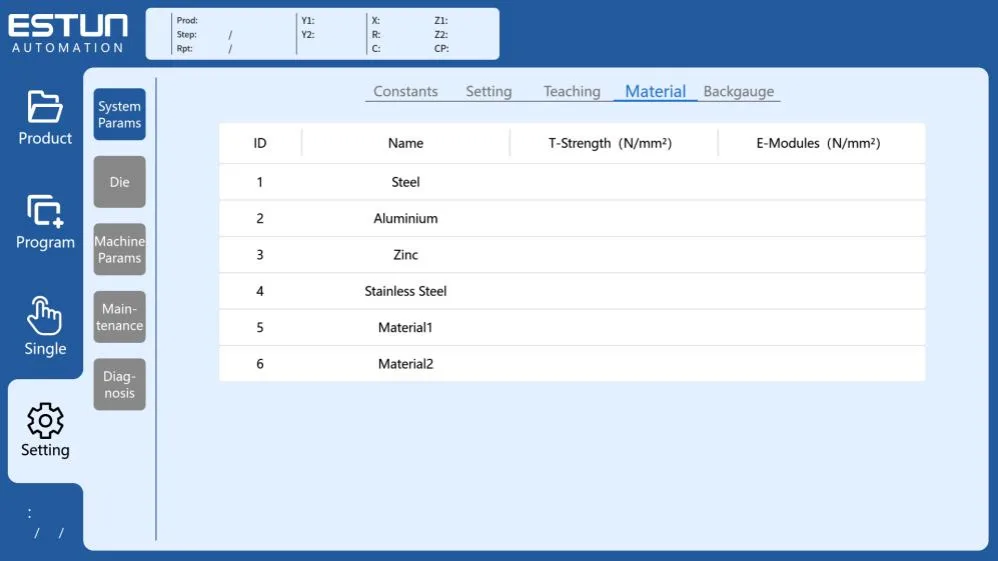Click the ID column header
Image resolution: width=998 pixels, height=561 pixels.
(x=260, y=143)
